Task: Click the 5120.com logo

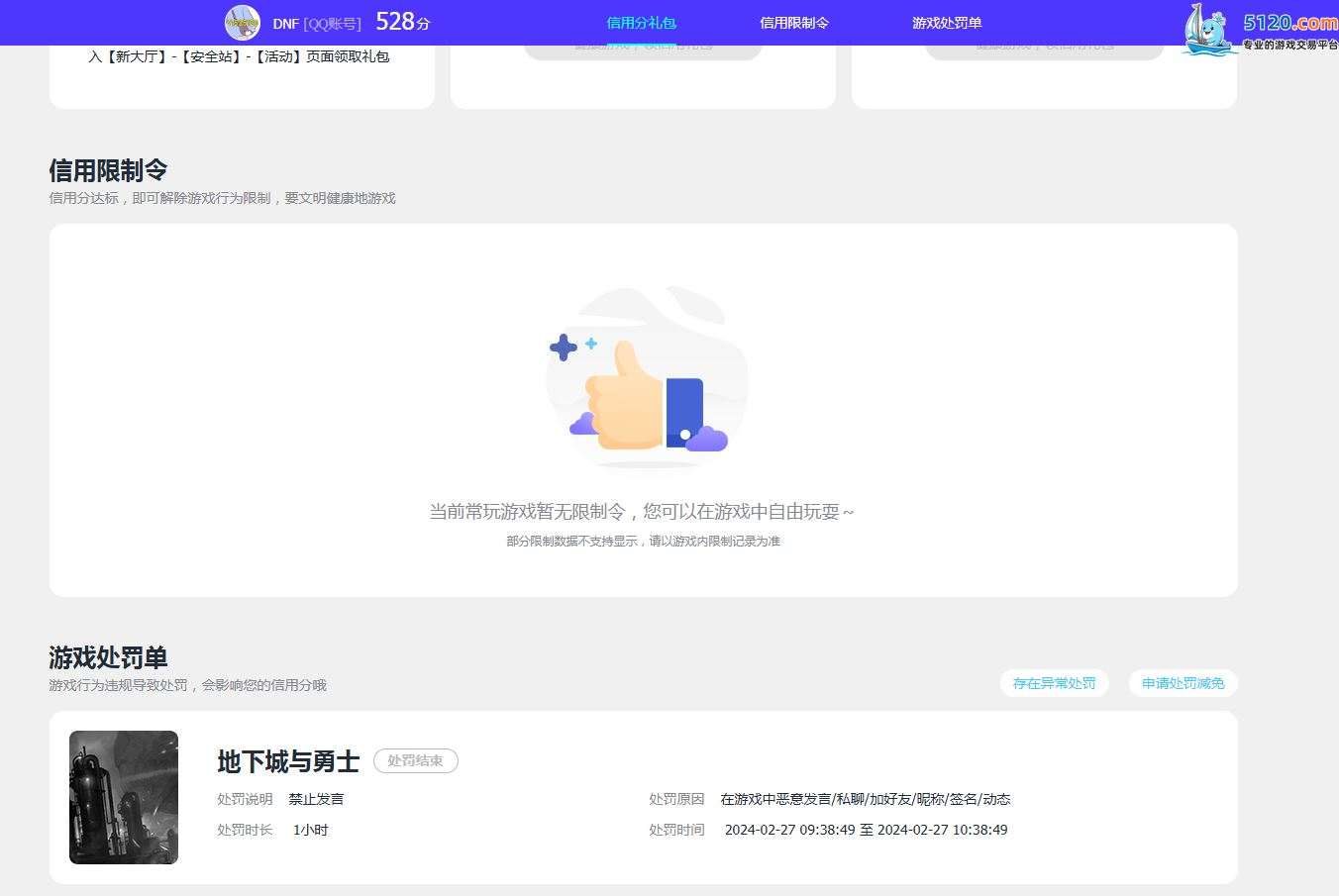Action: [1259, 29]
